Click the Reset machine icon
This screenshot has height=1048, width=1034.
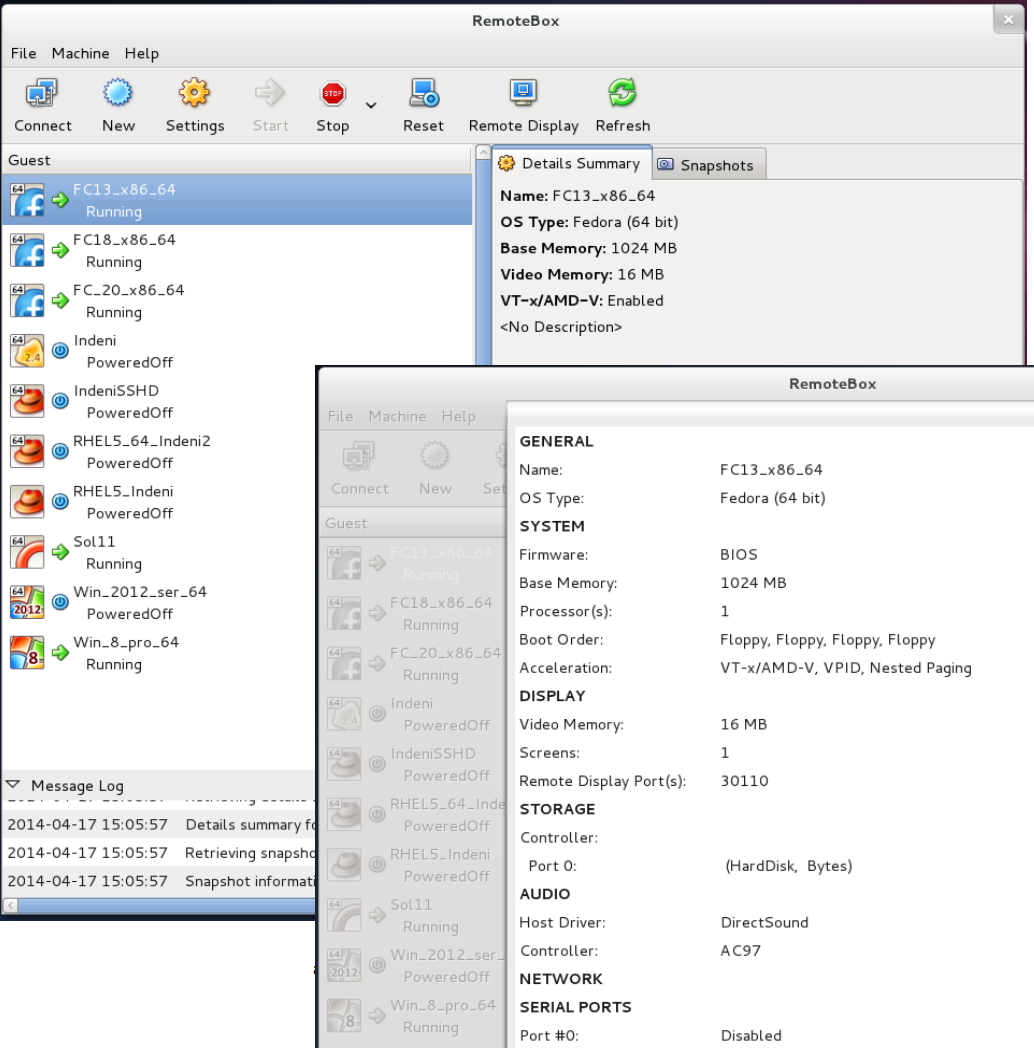[423, 106]
